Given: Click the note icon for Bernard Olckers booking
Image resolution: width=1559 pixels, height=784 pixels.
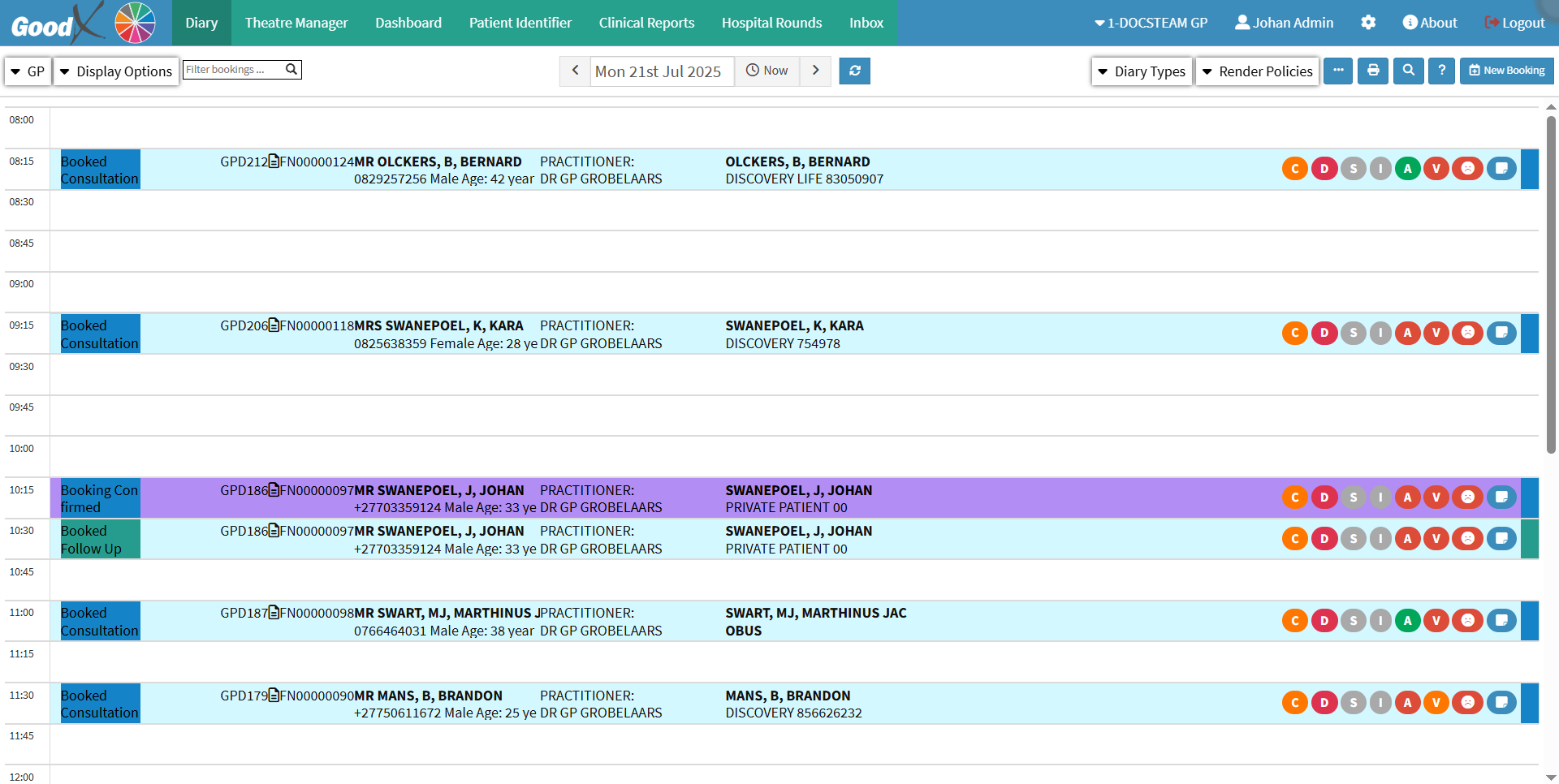Looking at the screenshot, I should coord(1501,169).
